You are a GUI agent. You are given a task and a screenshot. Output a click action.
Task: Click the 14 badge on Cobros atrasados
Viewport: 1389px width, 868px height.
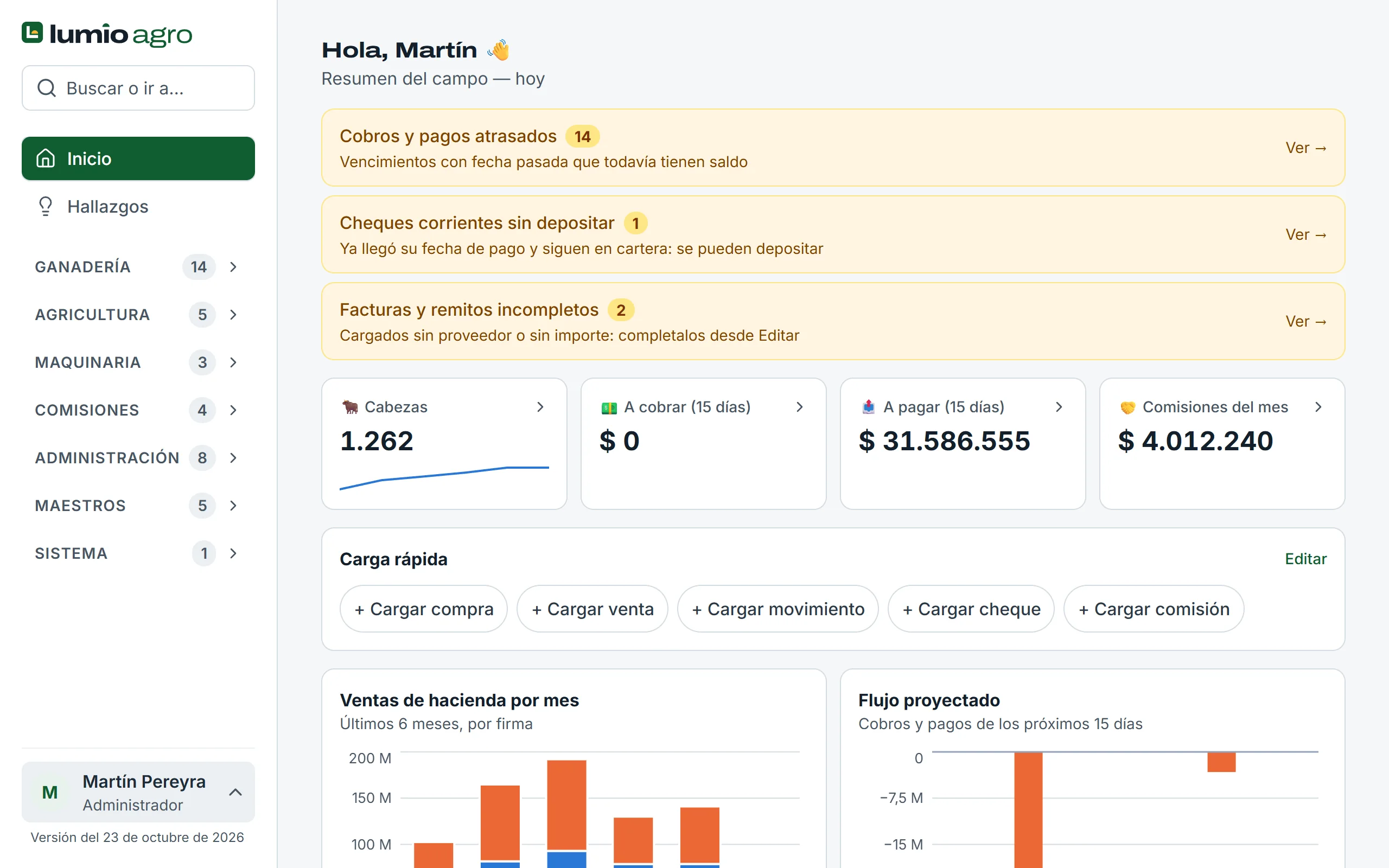pyautogui.click(x=583, y=137)
